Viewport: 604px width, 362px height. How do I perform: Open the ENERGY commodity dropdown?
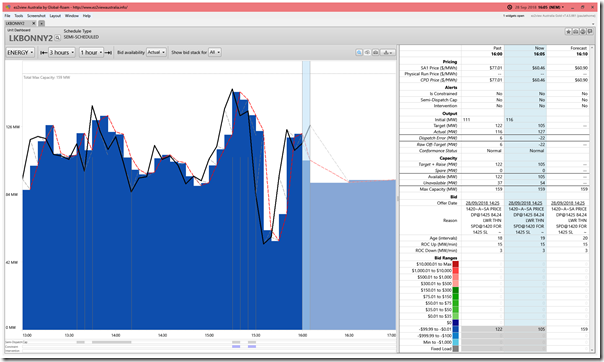point(20,52)
